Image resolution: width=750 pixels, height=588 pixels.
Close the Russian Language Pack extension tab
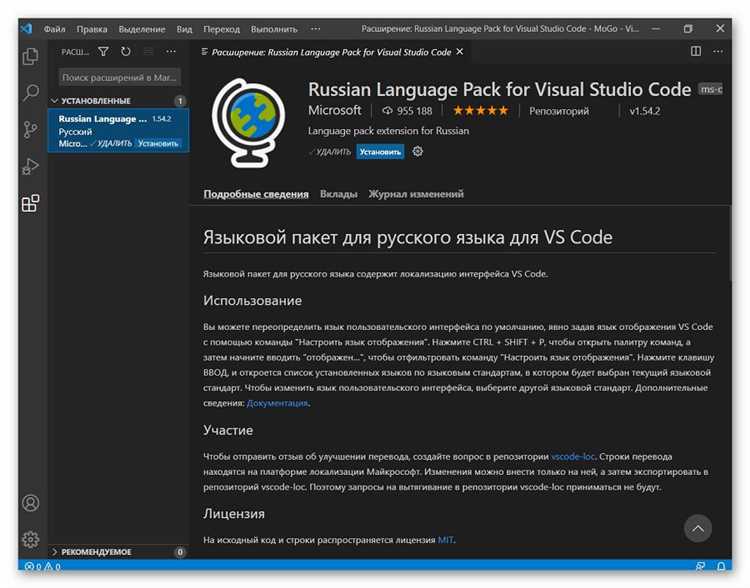[460, 51]
